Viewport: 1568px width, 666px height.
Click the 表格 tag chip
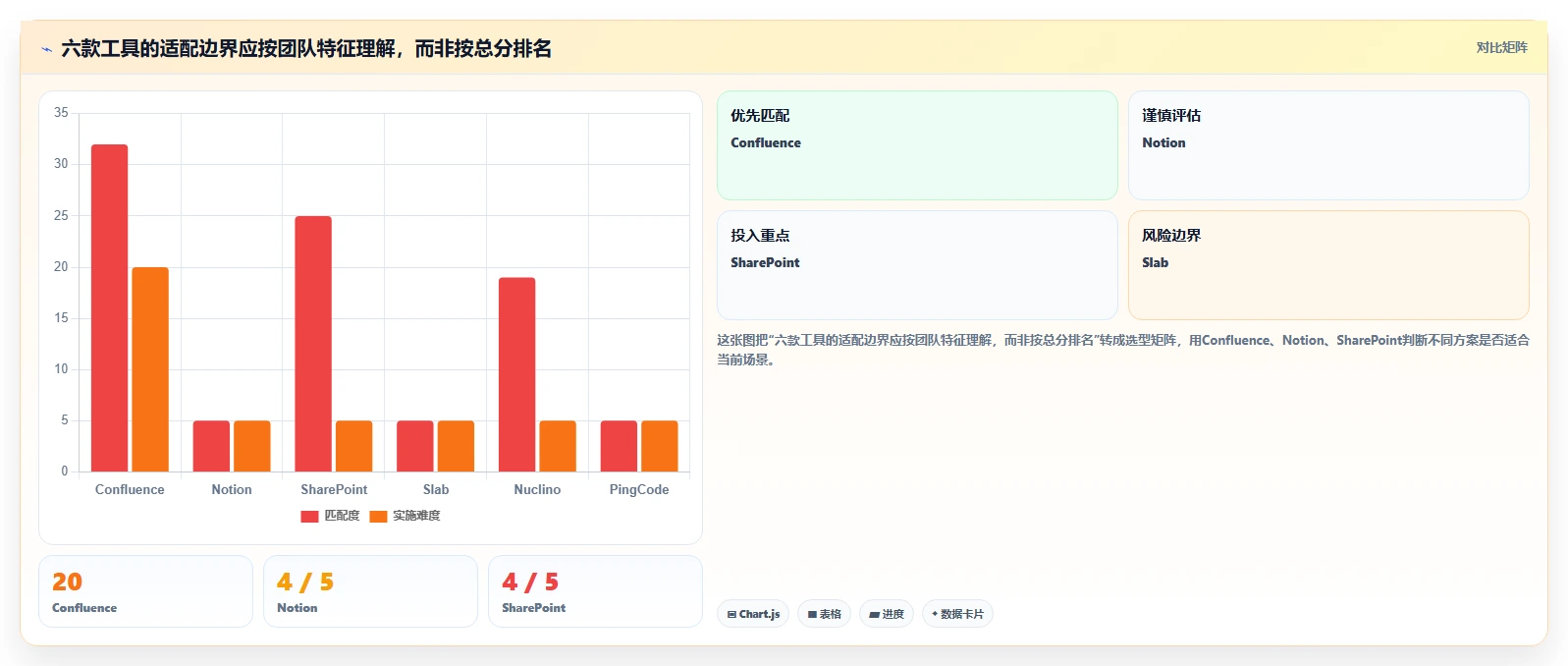coord(824,614)
